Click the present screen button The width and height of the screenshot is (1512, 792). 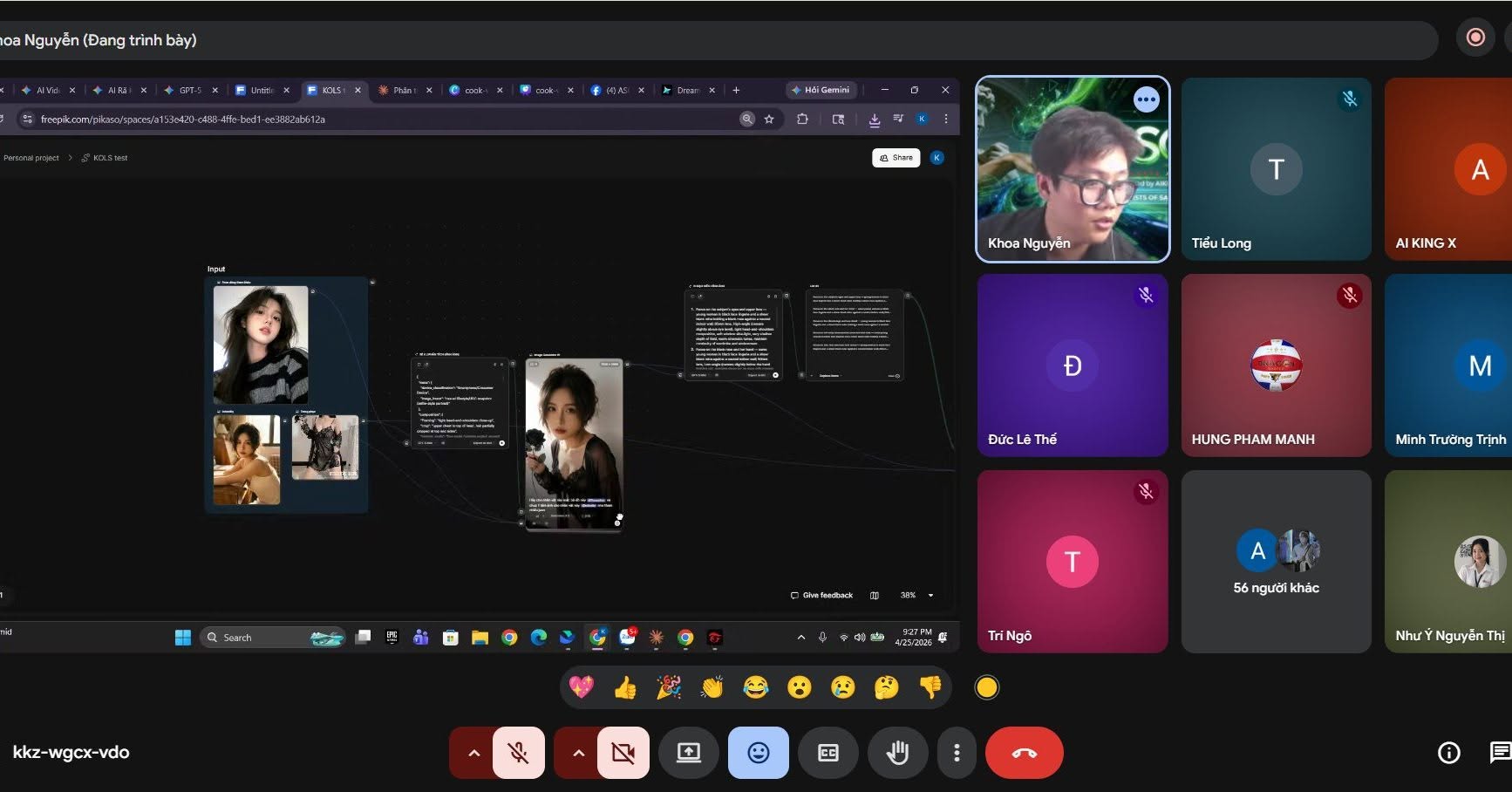689,753
